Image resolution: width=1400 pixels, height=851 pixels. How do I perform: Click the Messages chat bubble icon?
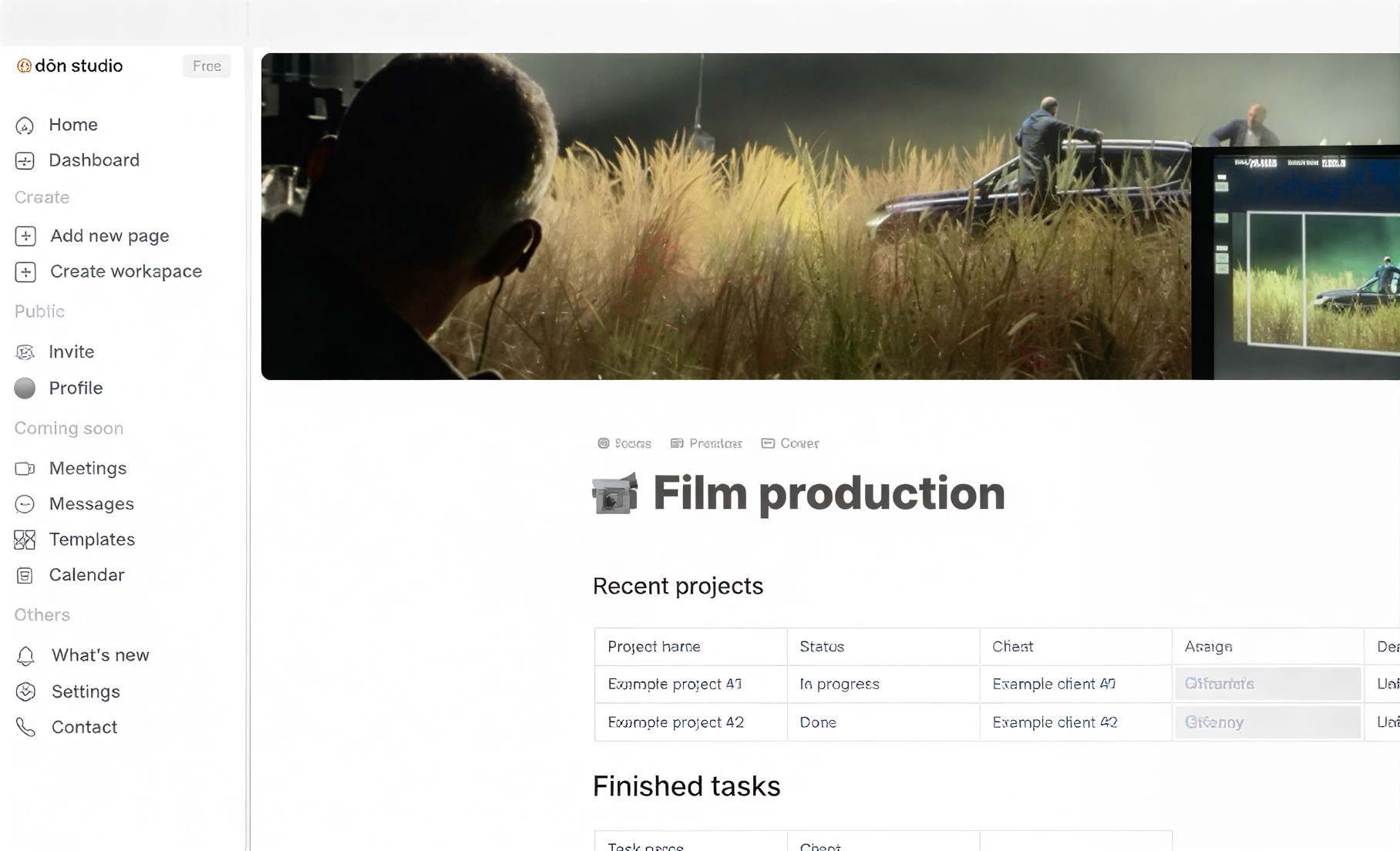point(25,504)
